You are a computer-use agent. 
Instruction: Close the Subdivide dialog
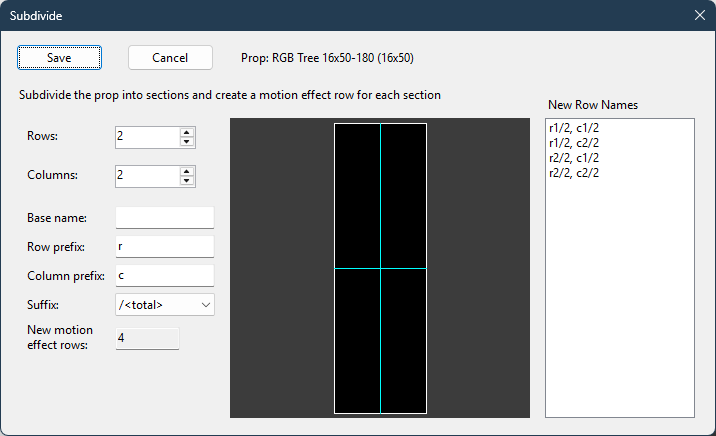click(x=700, y=16)
